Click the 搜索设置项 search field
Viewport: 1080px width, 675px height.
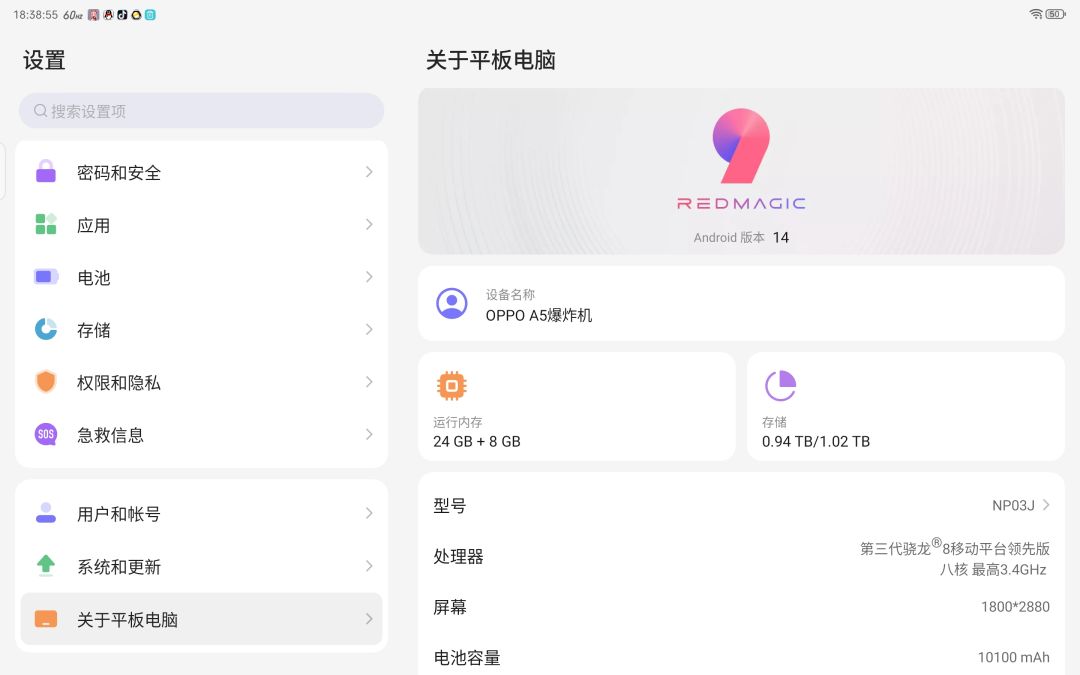point(201,110)
